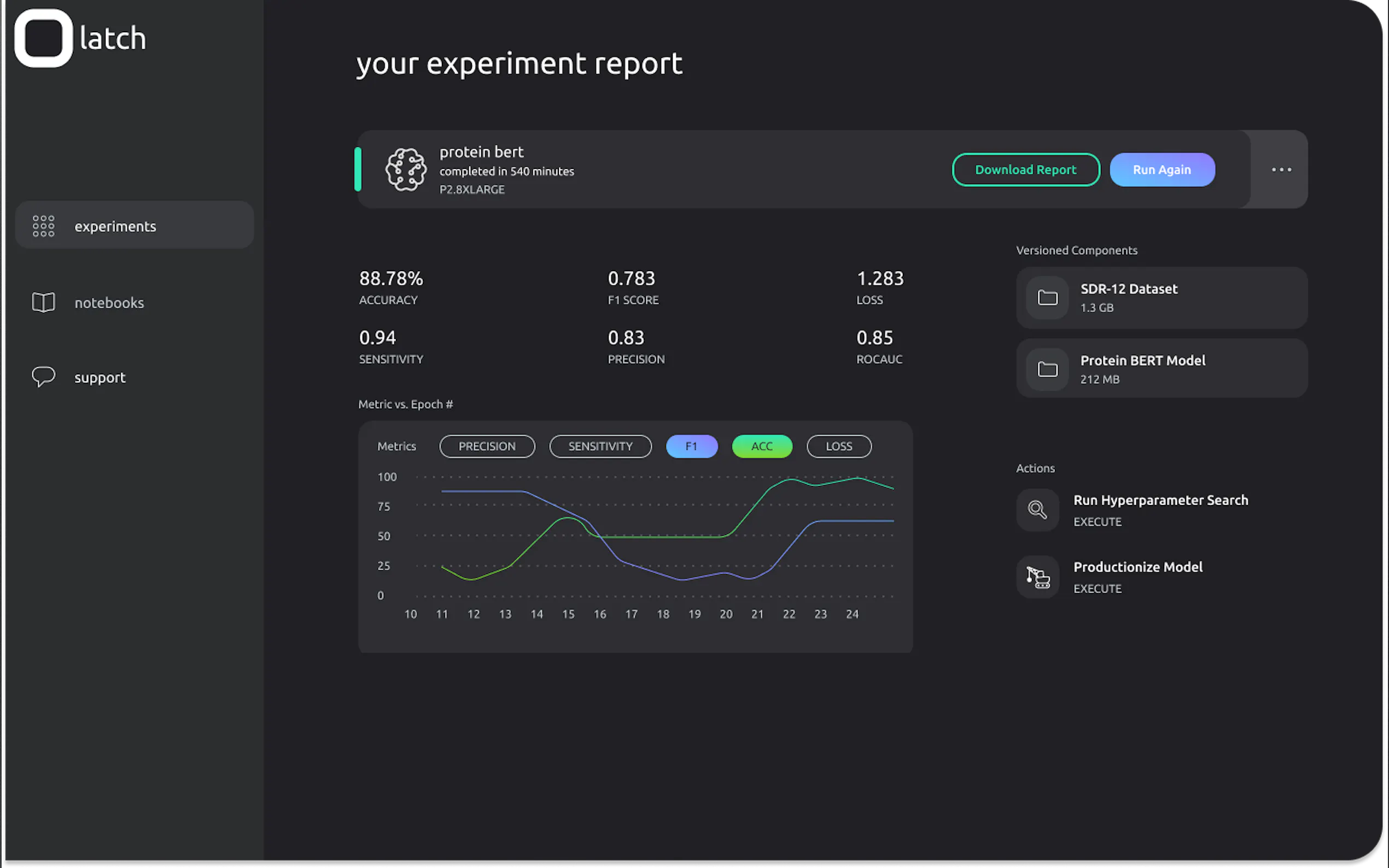Disable the F1 metric chip
This screenshot has width=1389, height=868.
[x=691, y=446]
